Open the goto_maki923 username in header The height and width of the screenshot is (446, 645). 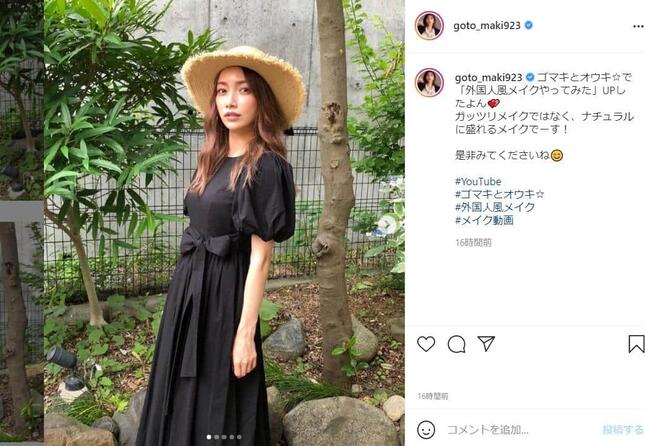[x=487, y=26]
